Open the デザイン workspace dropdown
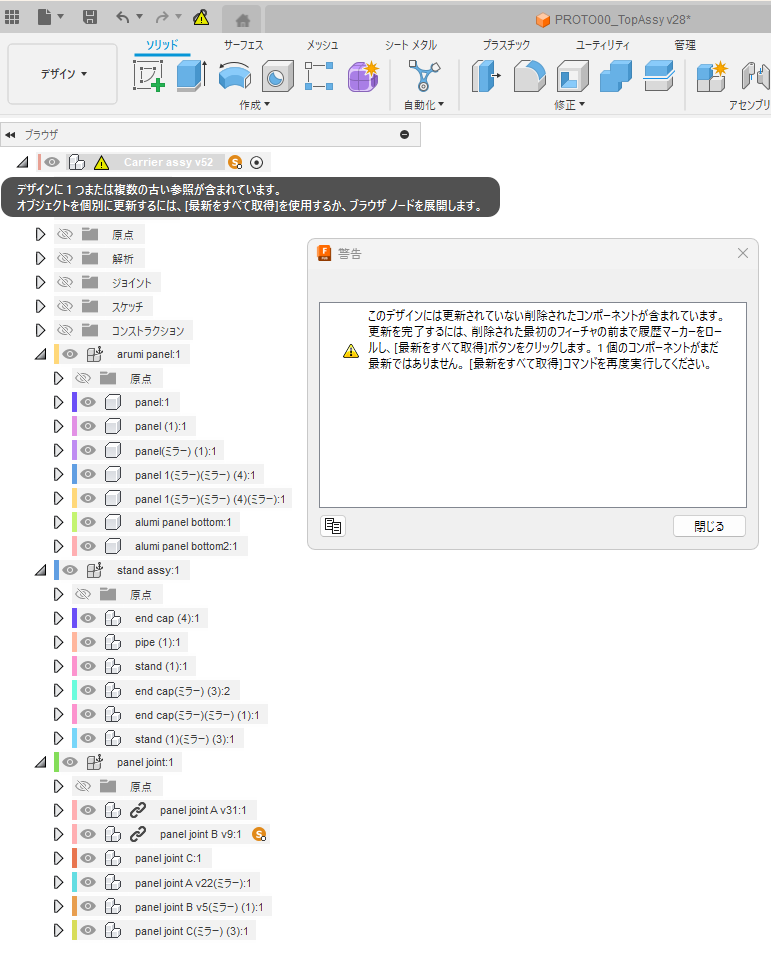Image resolution: width=771 pixels, height=978 pixels. (62, 74)
